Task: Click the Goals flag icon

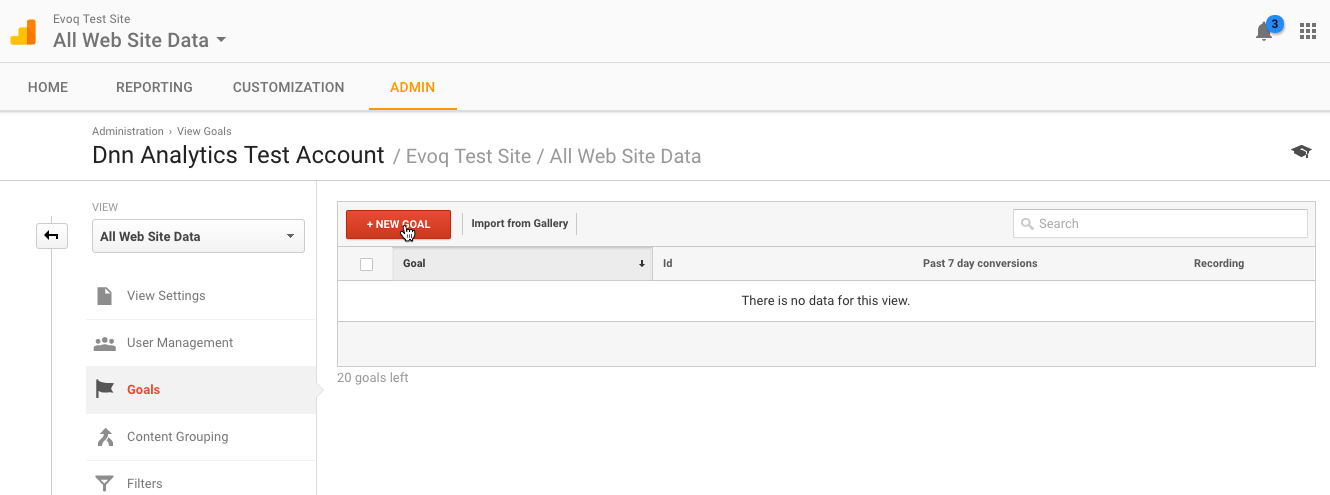Action: coord(104,390)
